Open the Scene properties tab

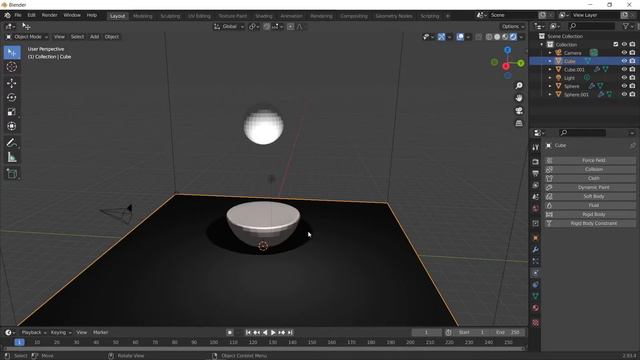point(536,197)
